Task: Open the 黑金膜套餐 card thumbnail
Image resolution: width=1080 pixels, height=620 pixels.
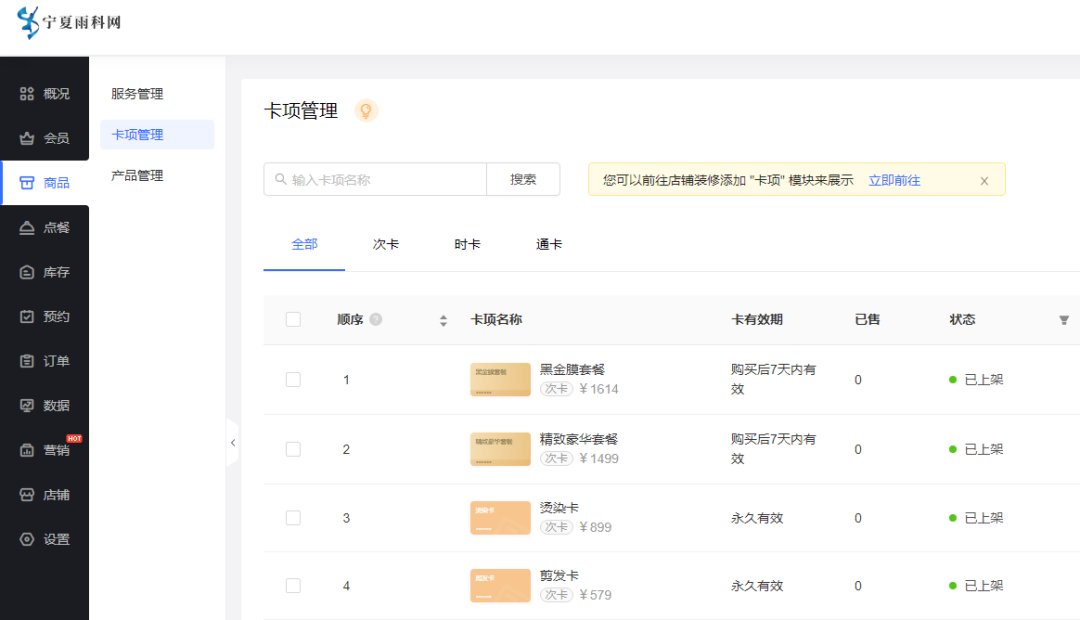Action: coord(501,380)
